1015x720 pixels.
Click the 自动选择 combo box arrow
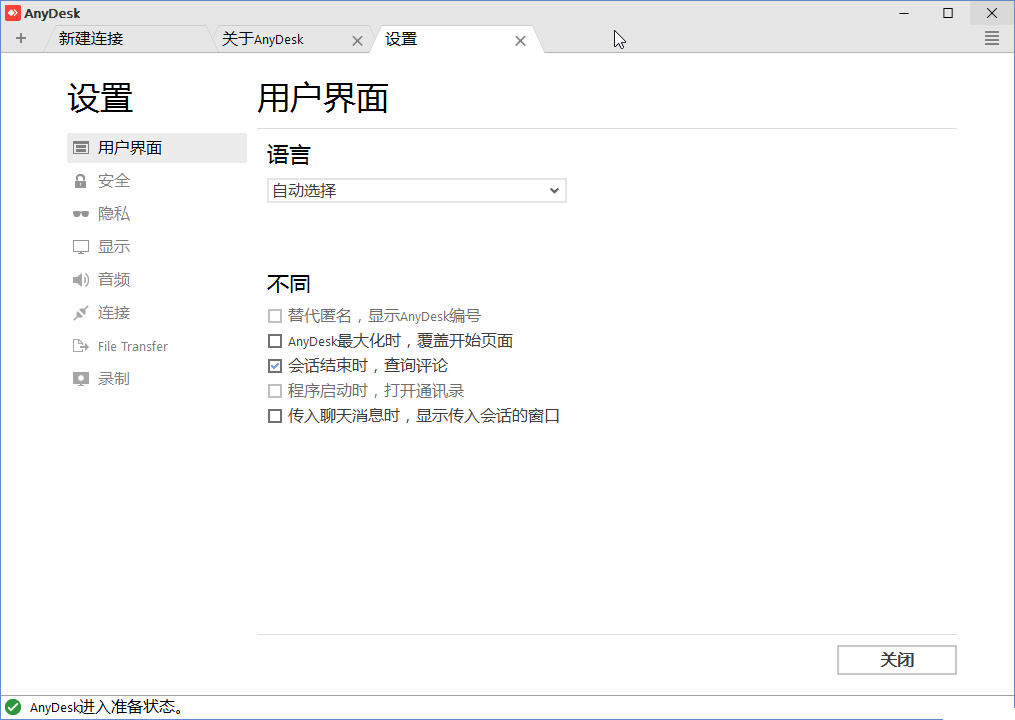click(x=554, y=190)
